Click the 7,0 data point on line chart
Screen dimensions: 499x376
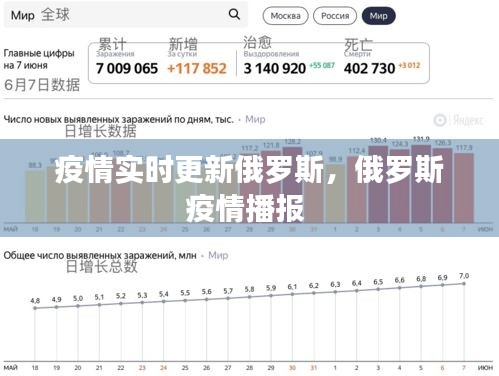pyautogui.click(x=464, y=284)
